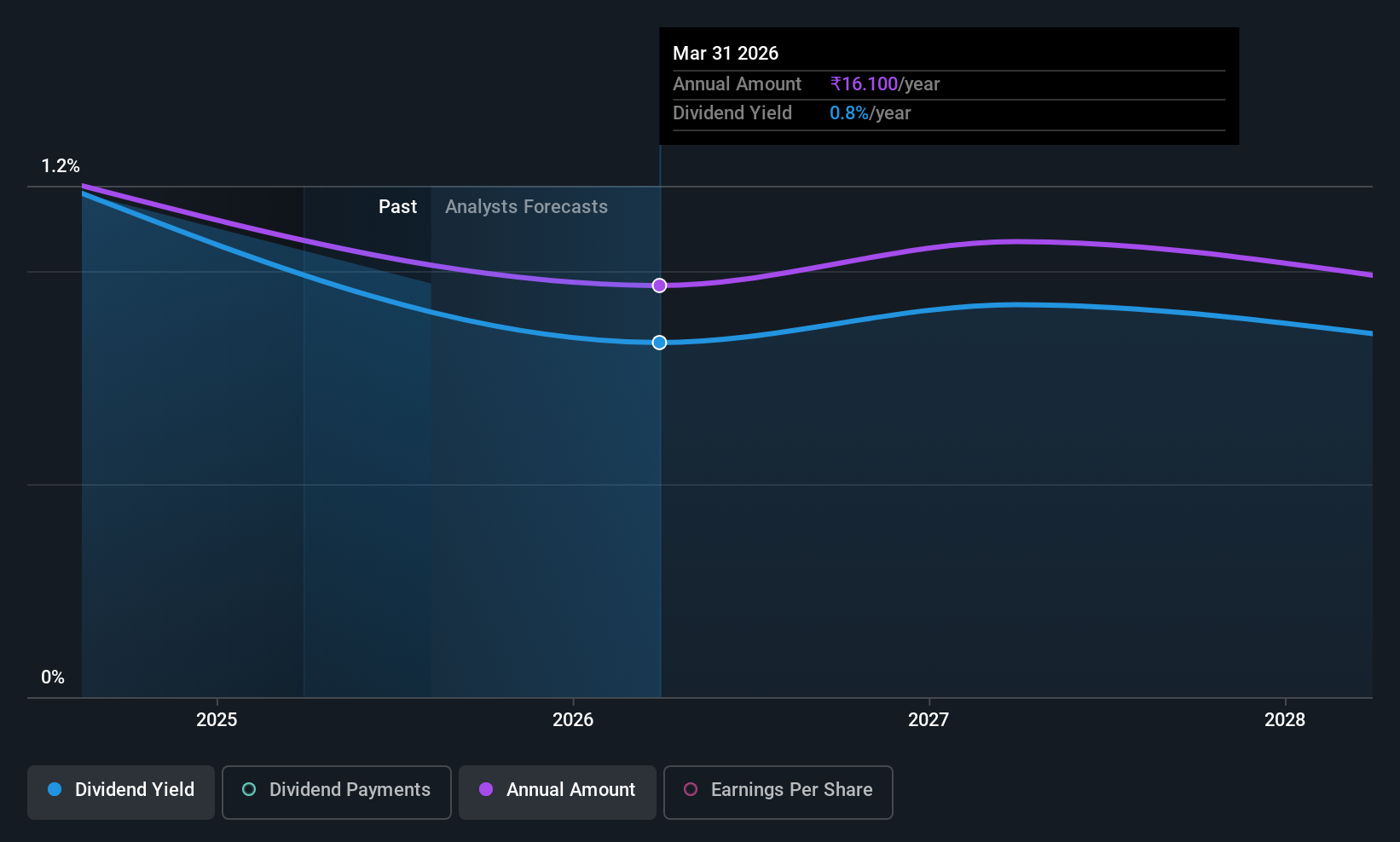Screen dimensions: 1400x842
Task: Toggle the Earnings Per Share series
Action: tap(778, 793)
